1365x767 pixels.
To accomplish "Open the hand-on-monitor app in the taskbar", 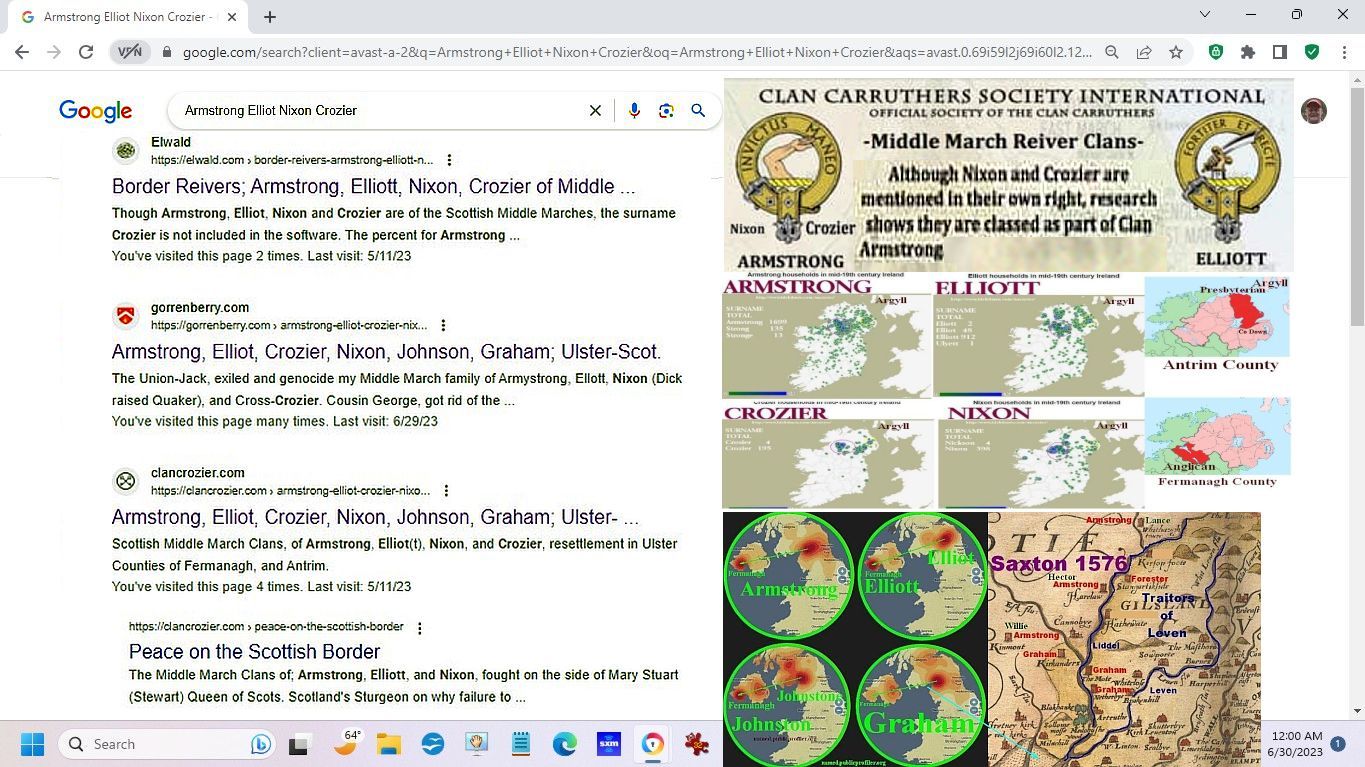I will pos(477,744).
